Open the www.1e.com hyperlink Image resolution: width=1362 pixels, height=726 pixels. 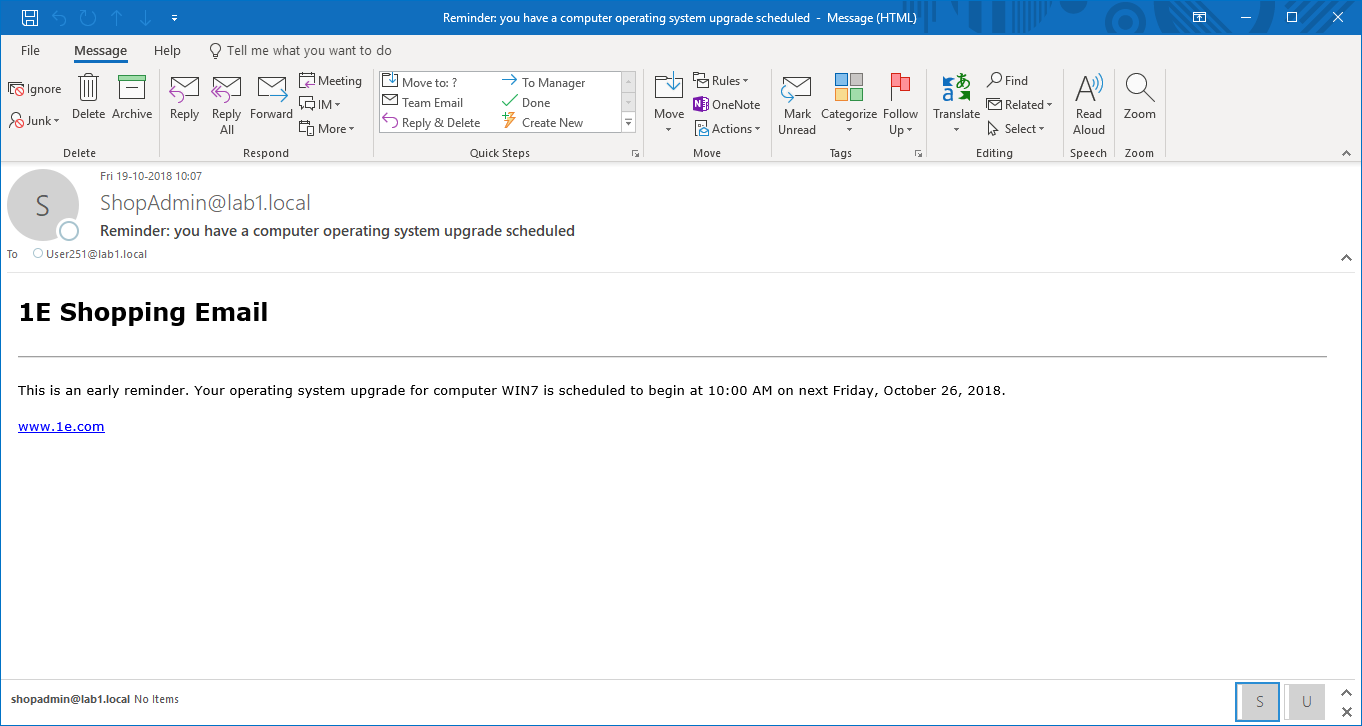click(61, 427)
